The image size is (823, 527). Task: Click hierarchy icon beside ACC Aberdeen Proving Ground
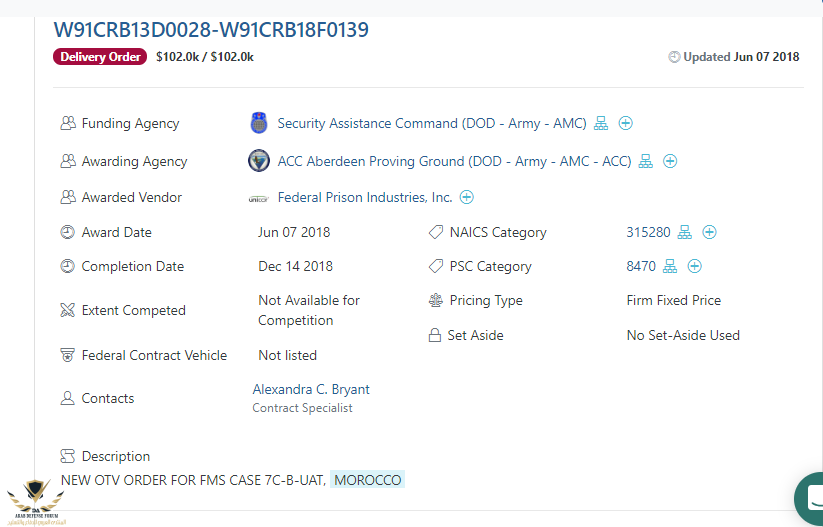[646, 161]
